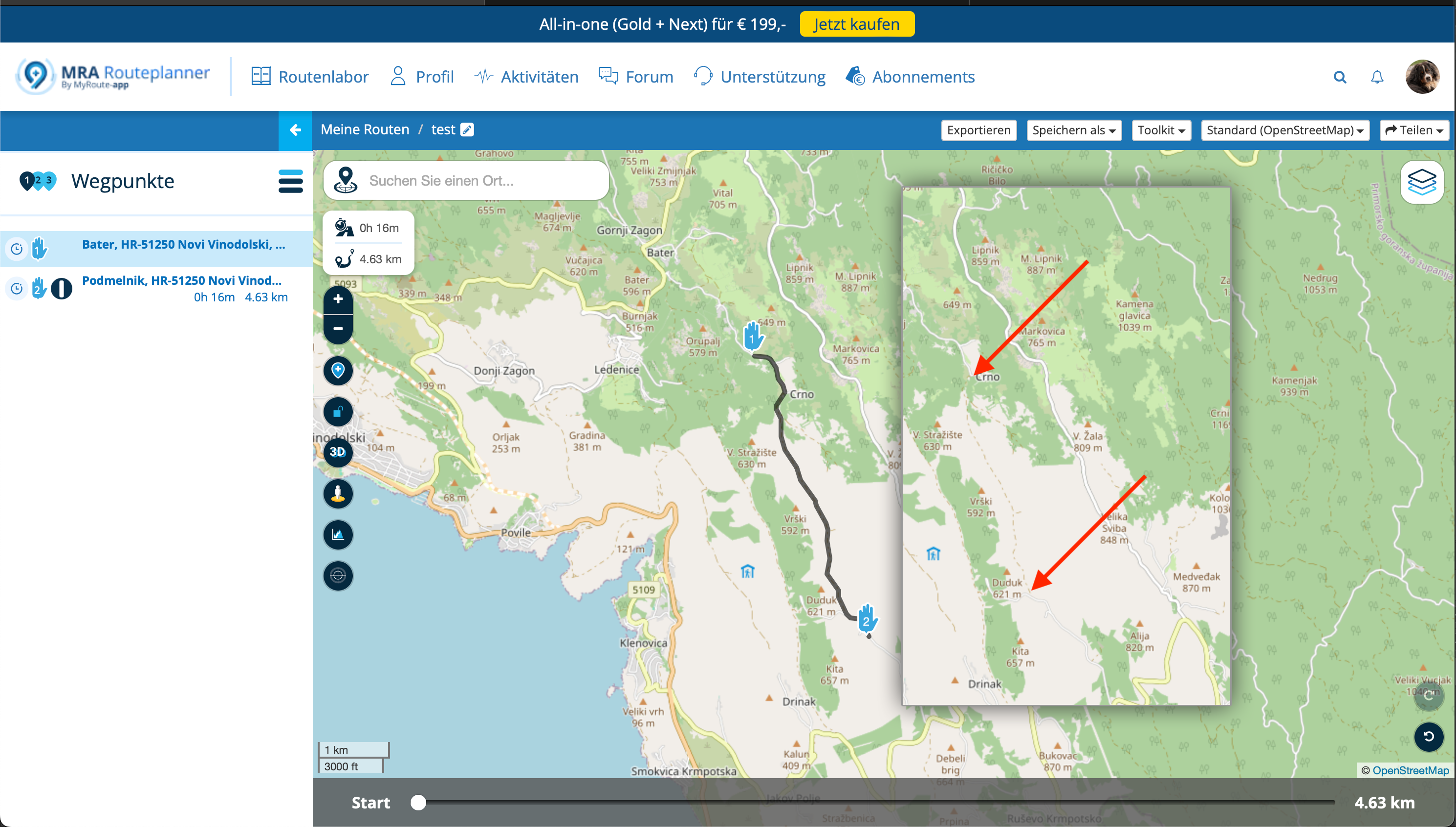Select the waypoint 2 hand icon in list

click(38, 289)
